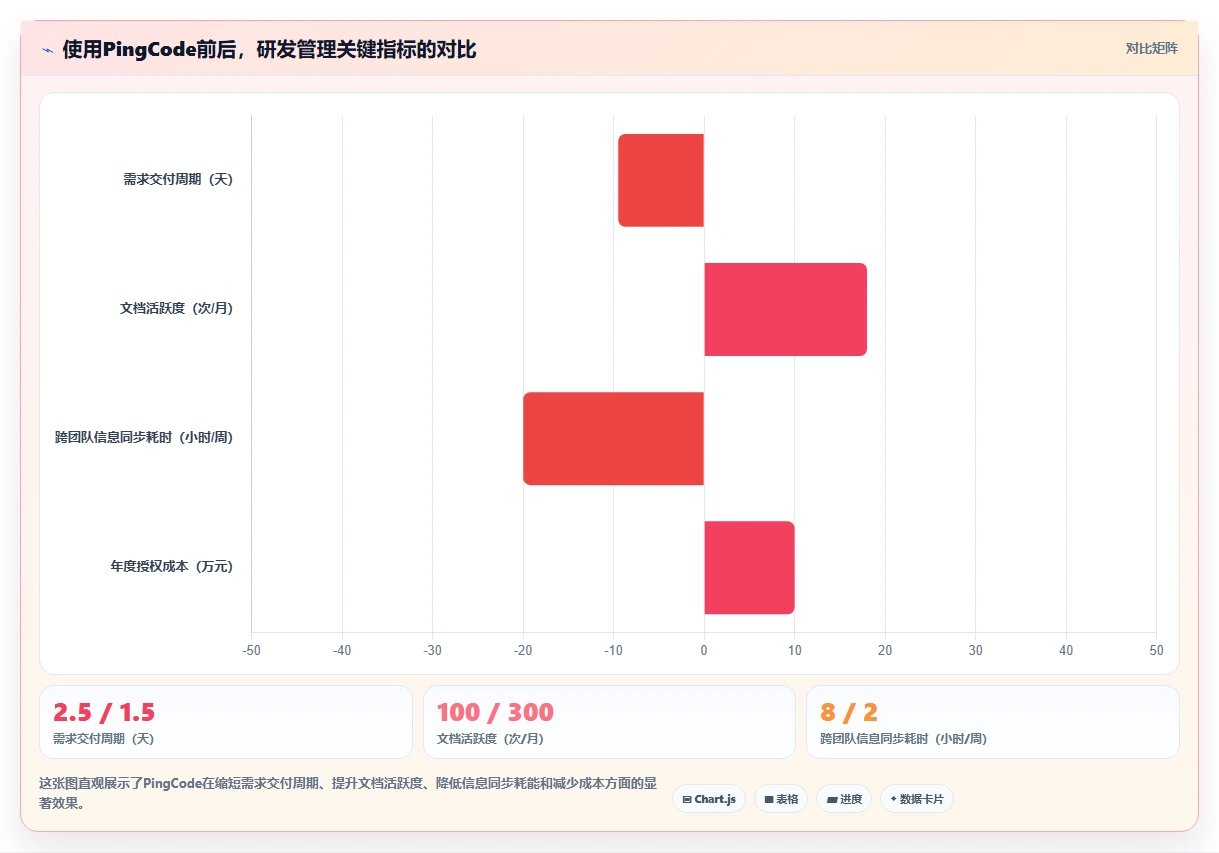Screen dimensions: 1219x853
Task: Click the 文档活跃度（次/月） axis label
Action: pos(176,309)
